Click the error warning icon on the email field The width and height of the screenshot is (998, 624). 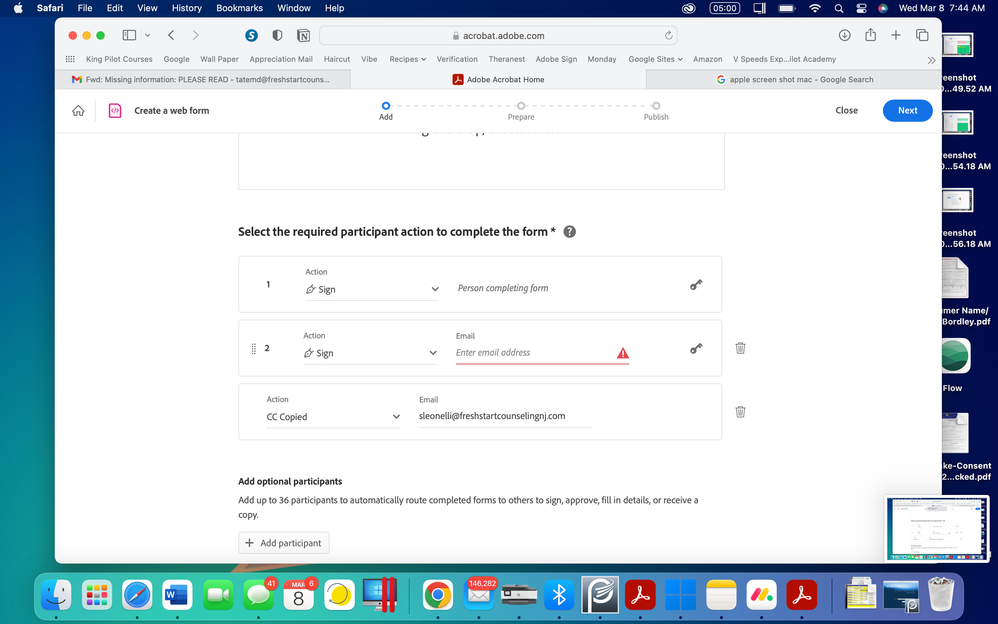623,353
